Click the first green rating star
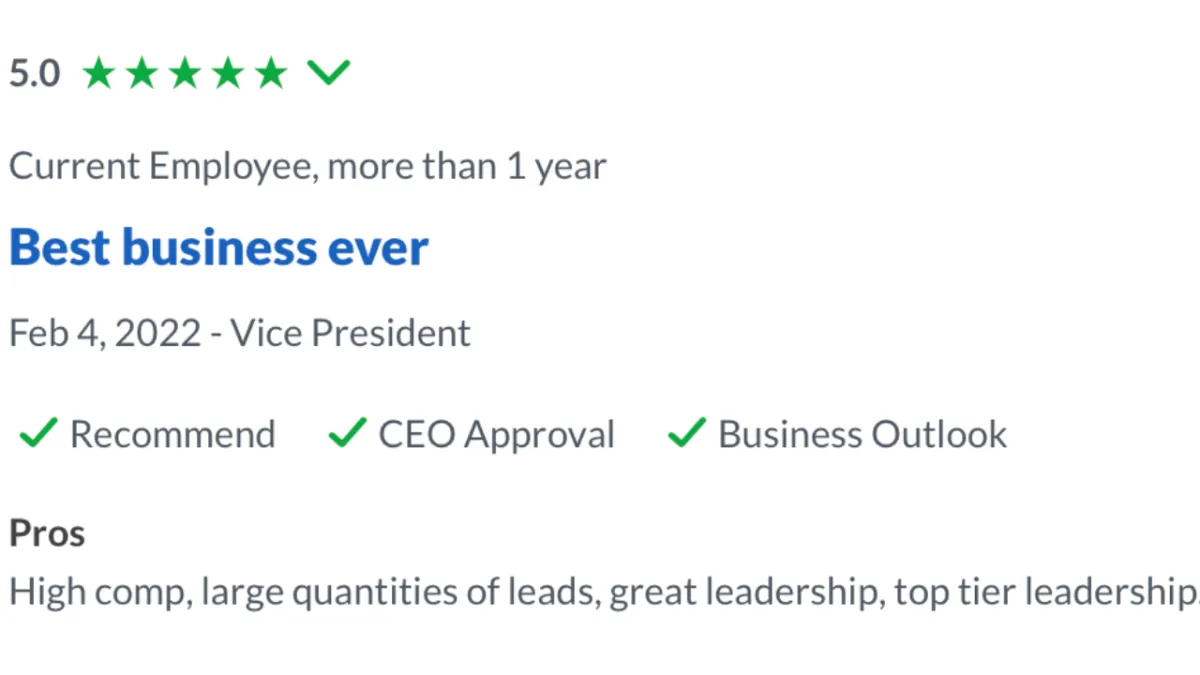Image resolution: width=1200 pixels, height=675 pixels. click(x=99, y=73)
